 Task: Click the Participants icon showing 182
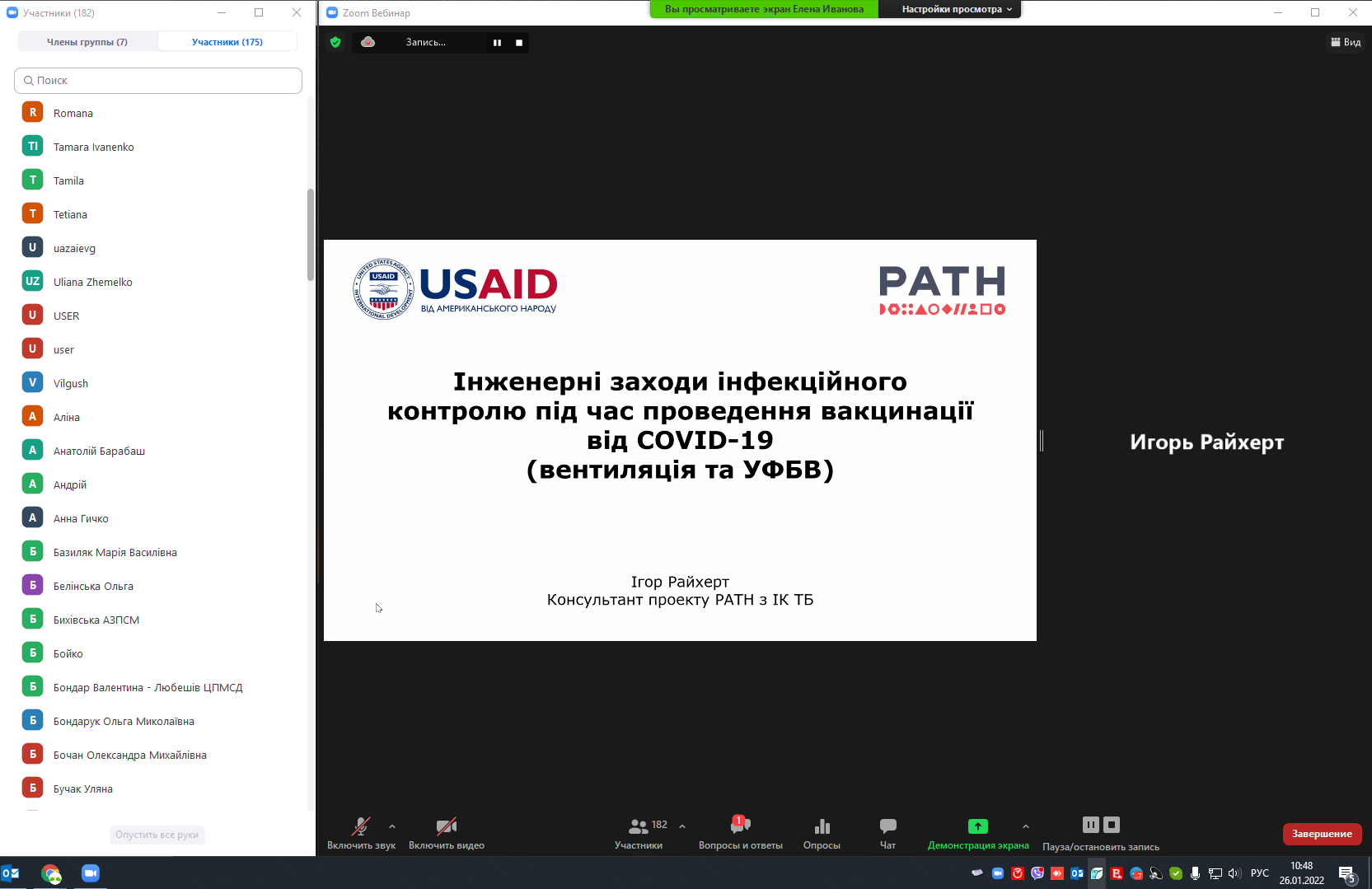pos(639,827)
